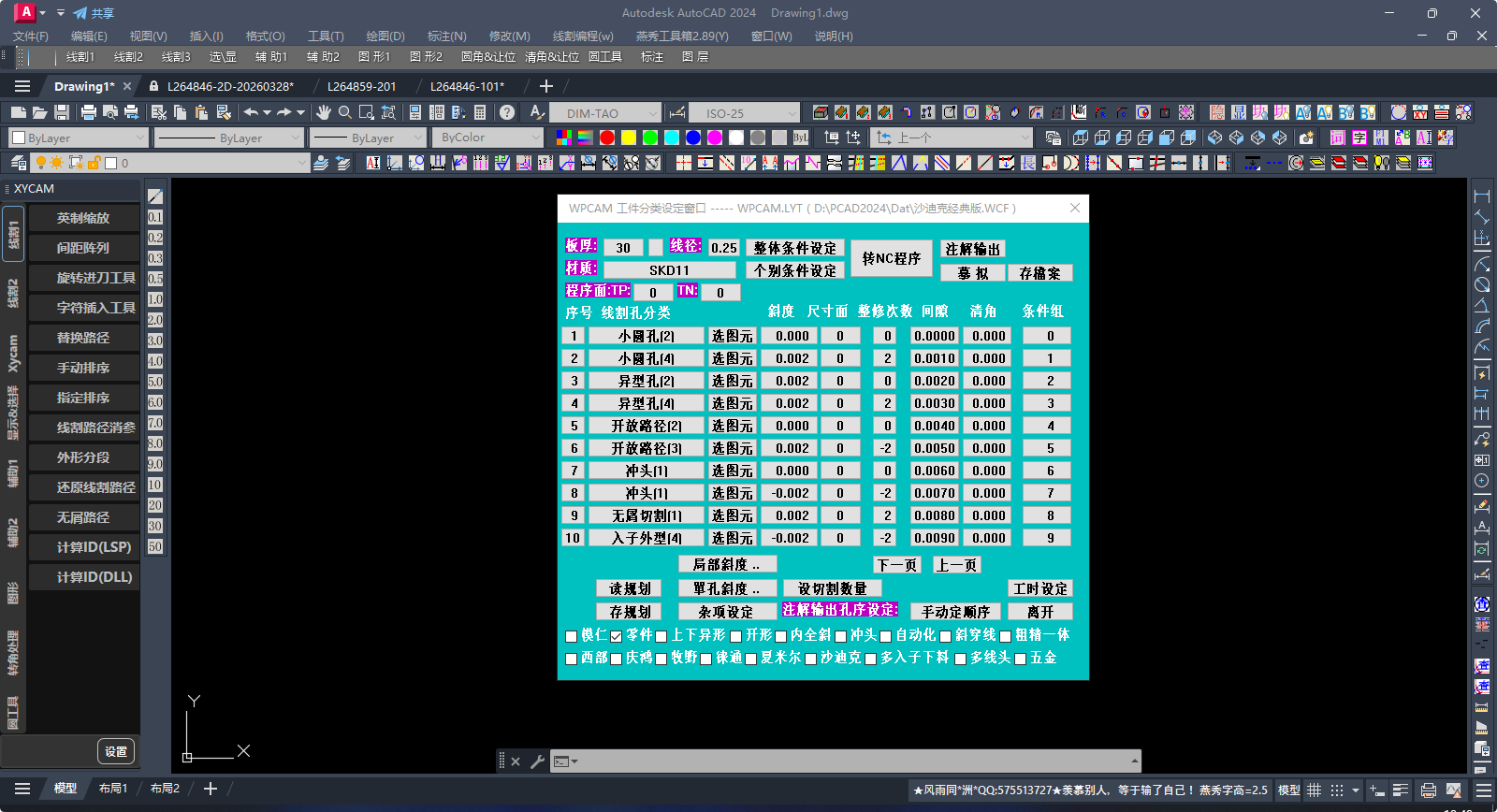This screenshot has width=1497, height=812.
Task: Open the ByLayer linetype dropdown
Action: tap(229, 138)
